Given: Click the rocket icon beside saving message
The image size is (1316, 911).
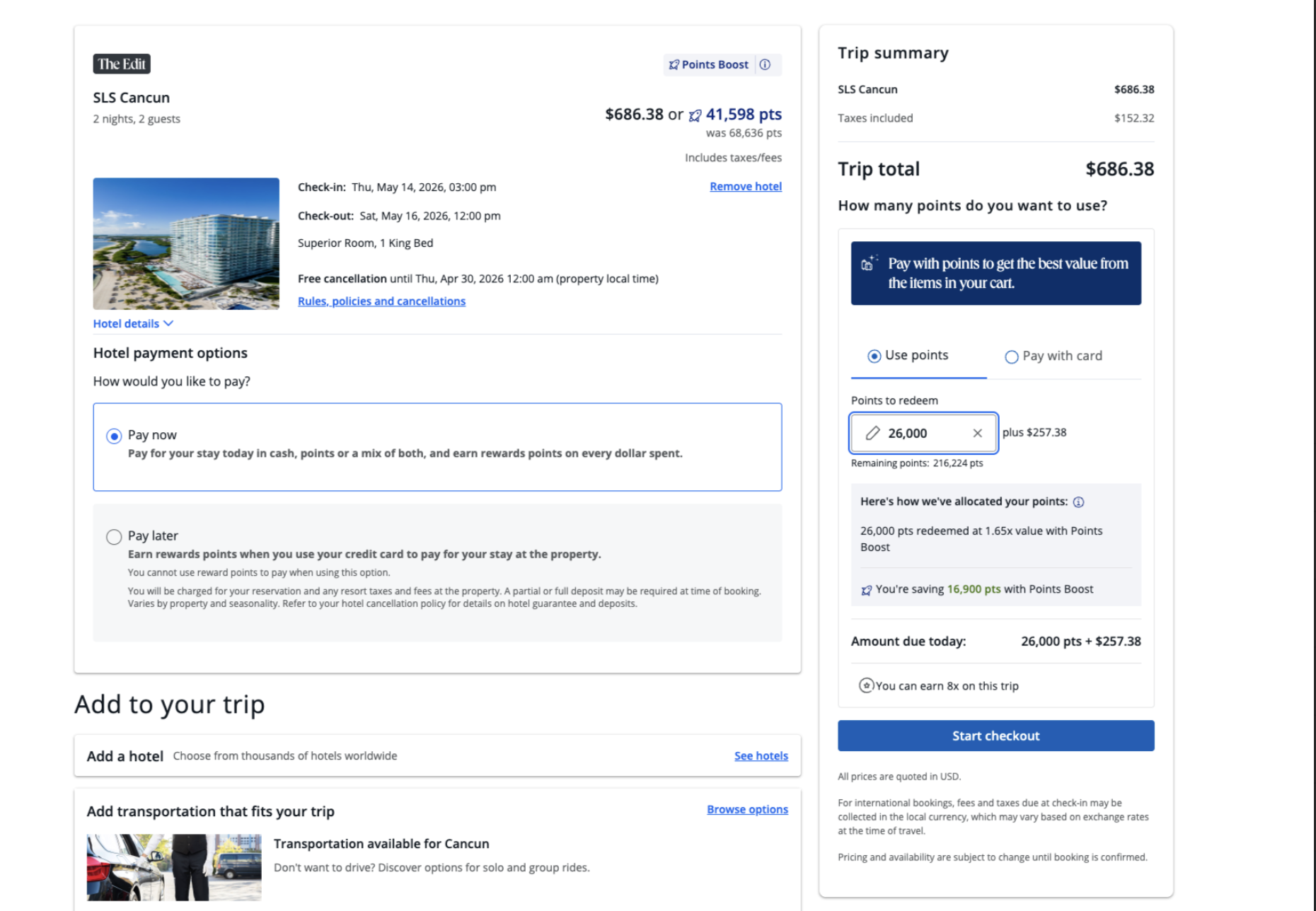Looking at the screenshot, I should tap(866, 590).
